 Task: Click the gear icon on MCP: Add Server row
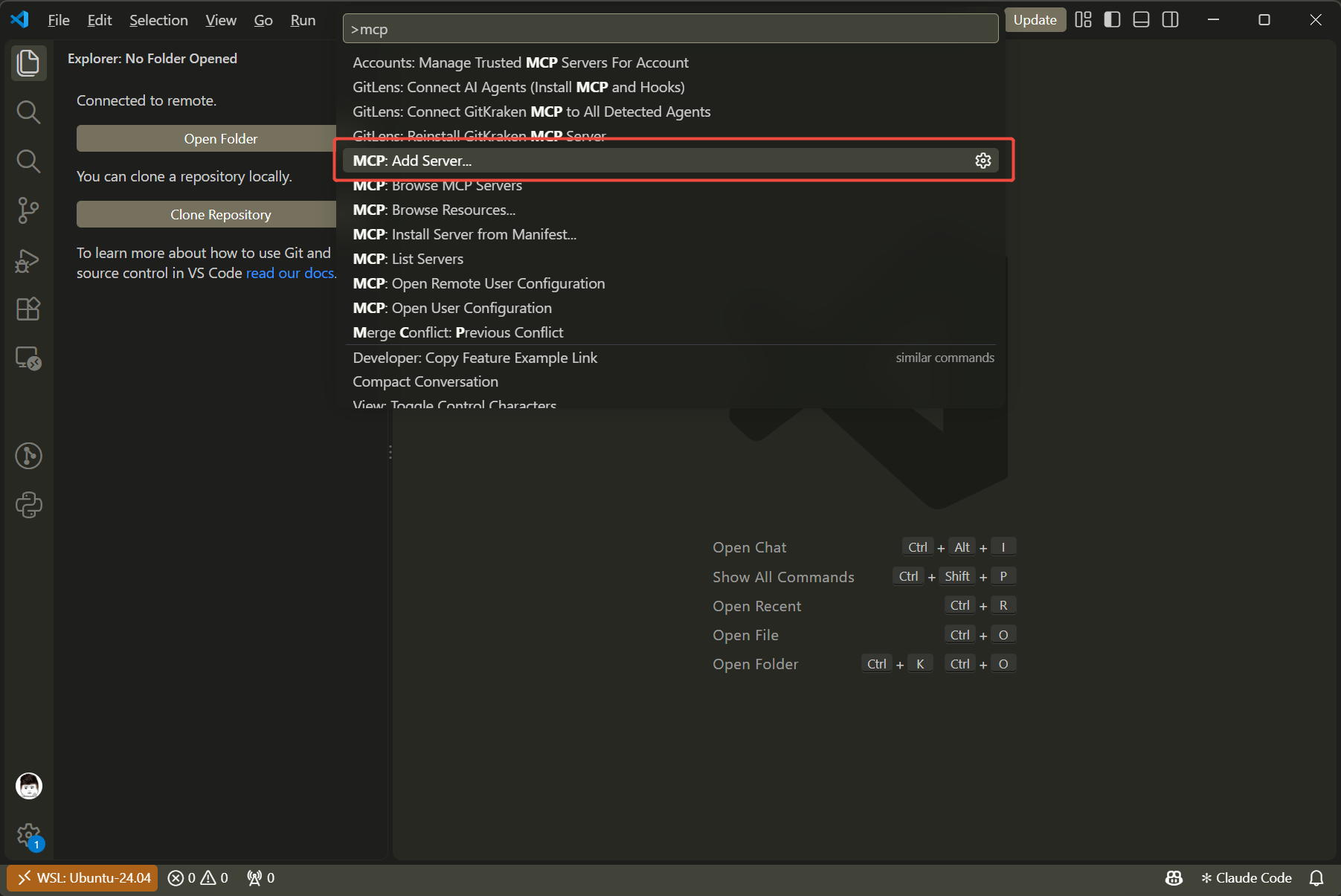pos(983,161)
